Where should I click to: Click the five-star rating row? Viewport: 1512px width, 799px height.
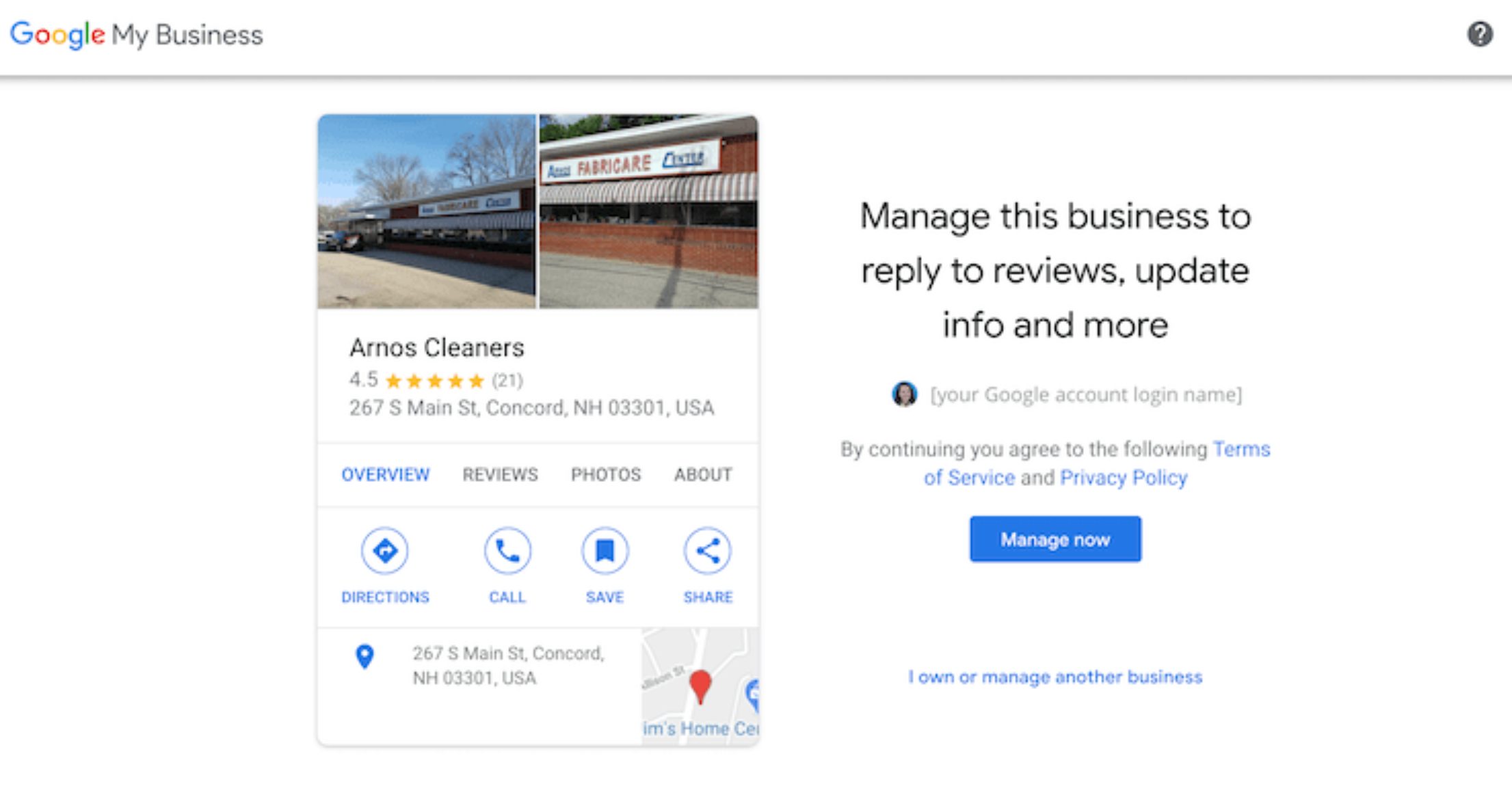(x=435, y=381)
